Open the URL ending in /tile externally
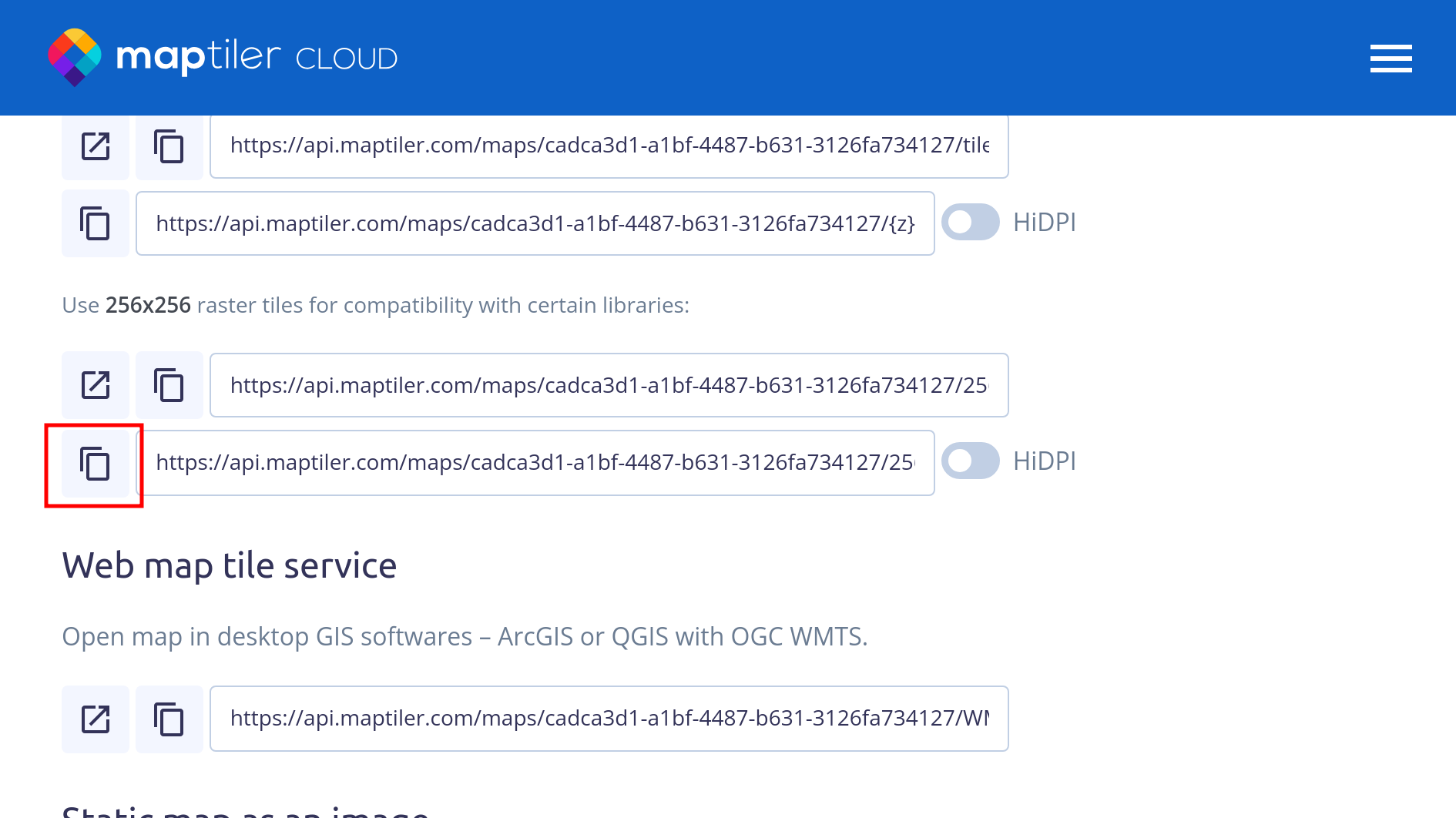This screenshot has width=1456, height=818. 96,146
